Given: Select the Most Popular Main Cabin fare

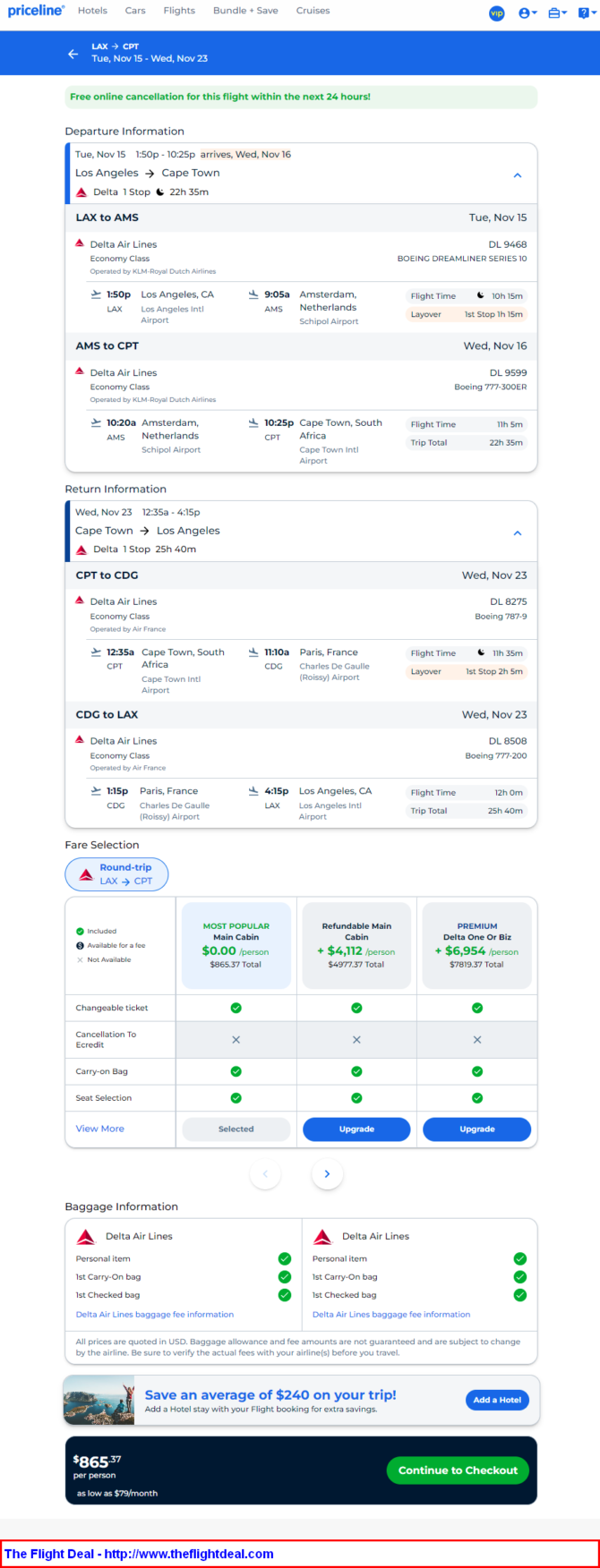Looking at the screenshot, I should click(236, 945).
